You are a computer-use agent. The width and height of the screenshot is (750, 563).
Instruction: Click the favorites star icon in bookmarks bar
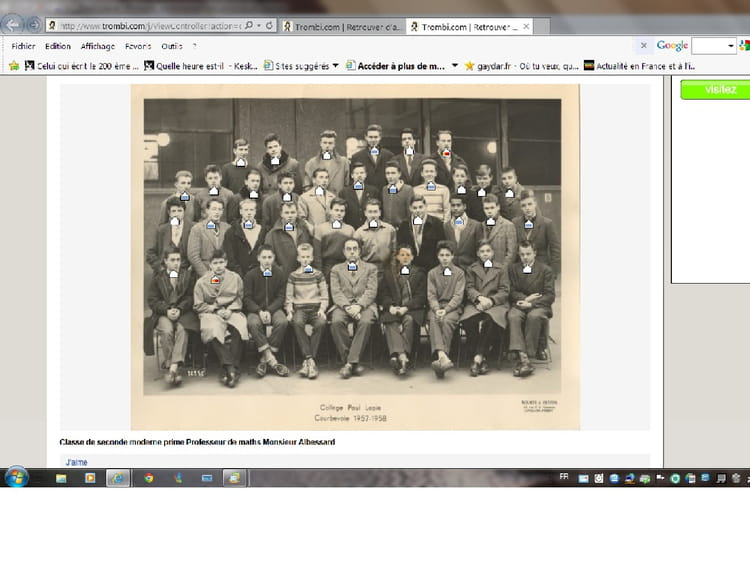14,66
